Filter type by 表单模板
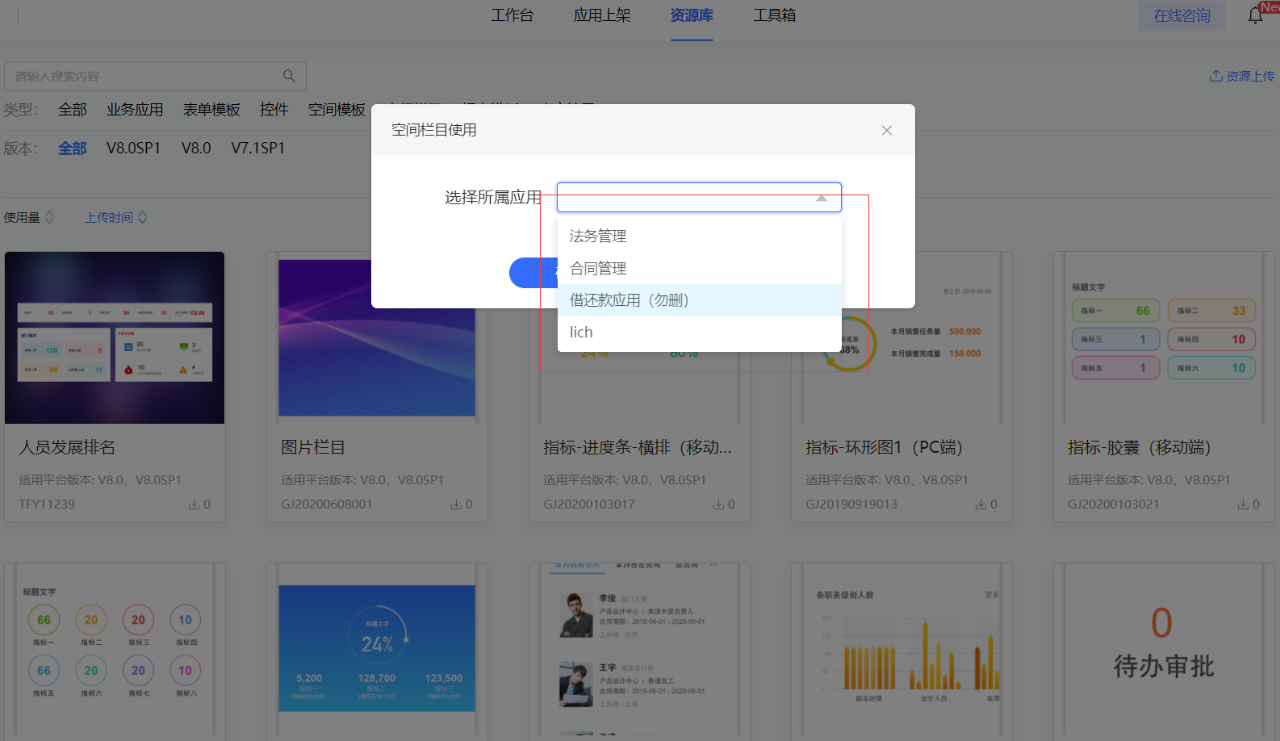The image size is (1280, 741). coord(211,110)
